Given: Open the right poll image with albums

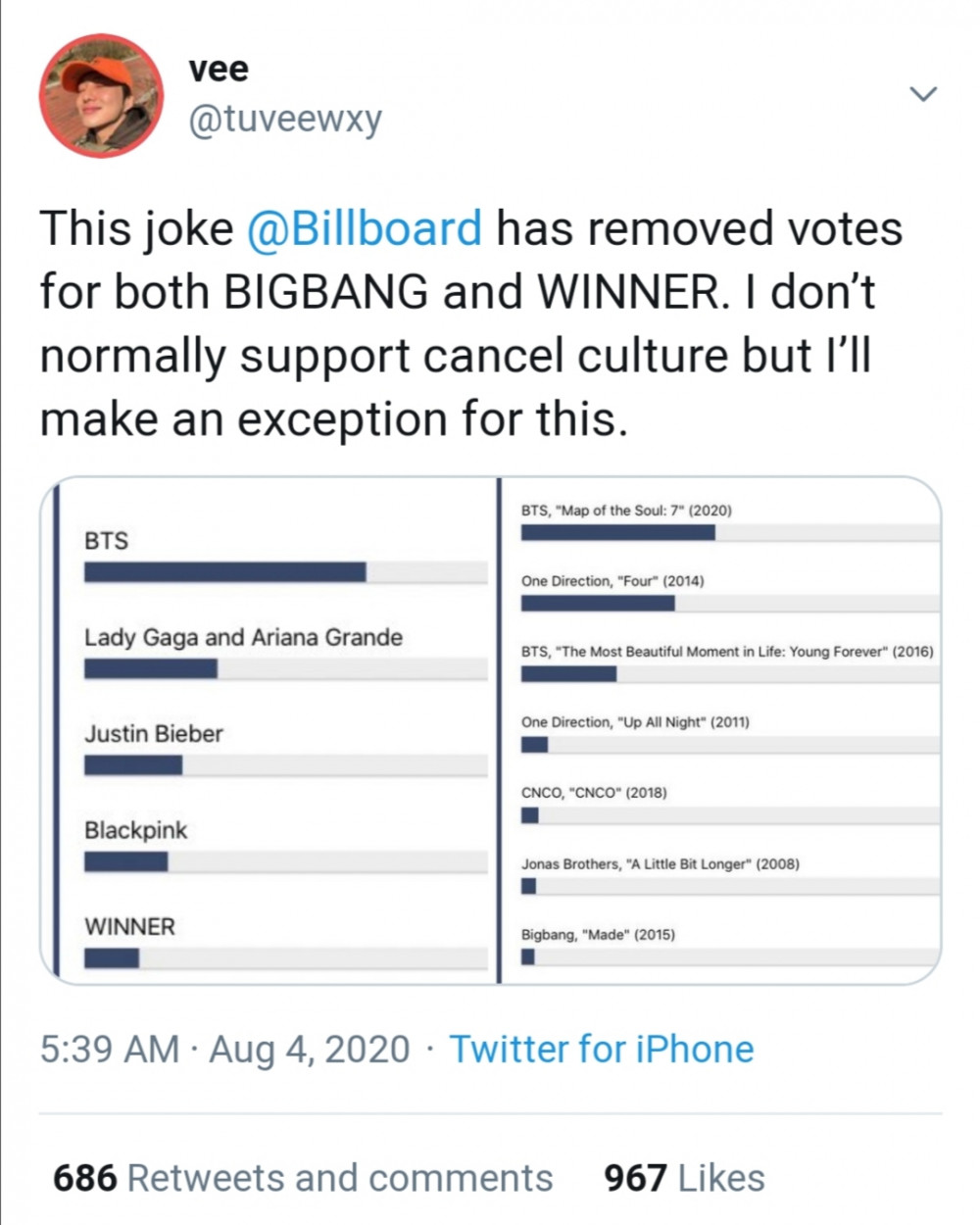Looking at the screenshot, I should pyautogui.click(x=721, y=730).
